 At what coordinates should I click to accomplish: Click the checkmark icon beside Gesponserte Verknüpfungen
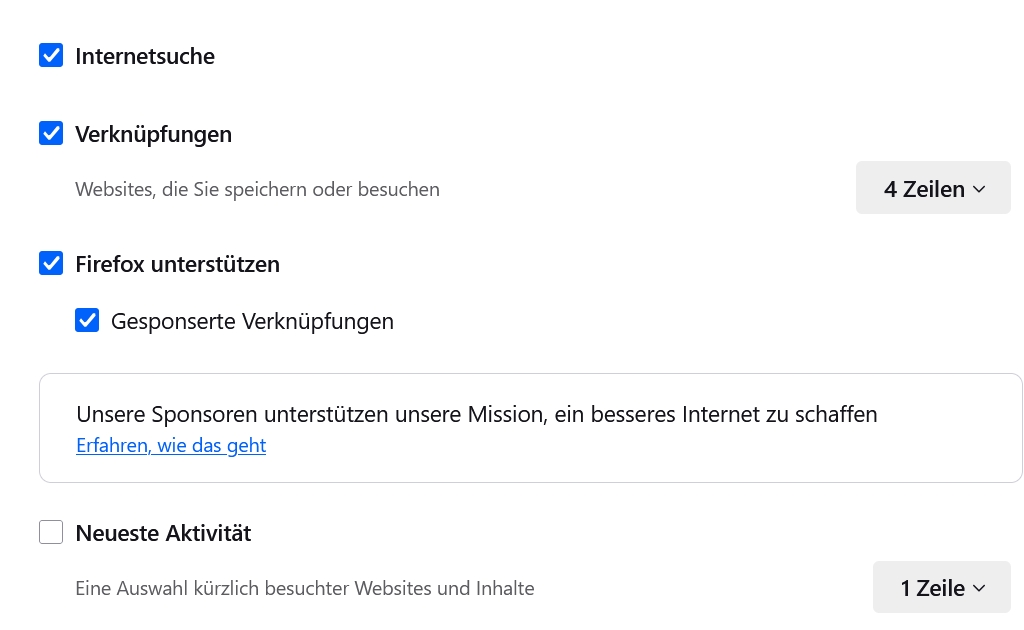pos(87,321)
